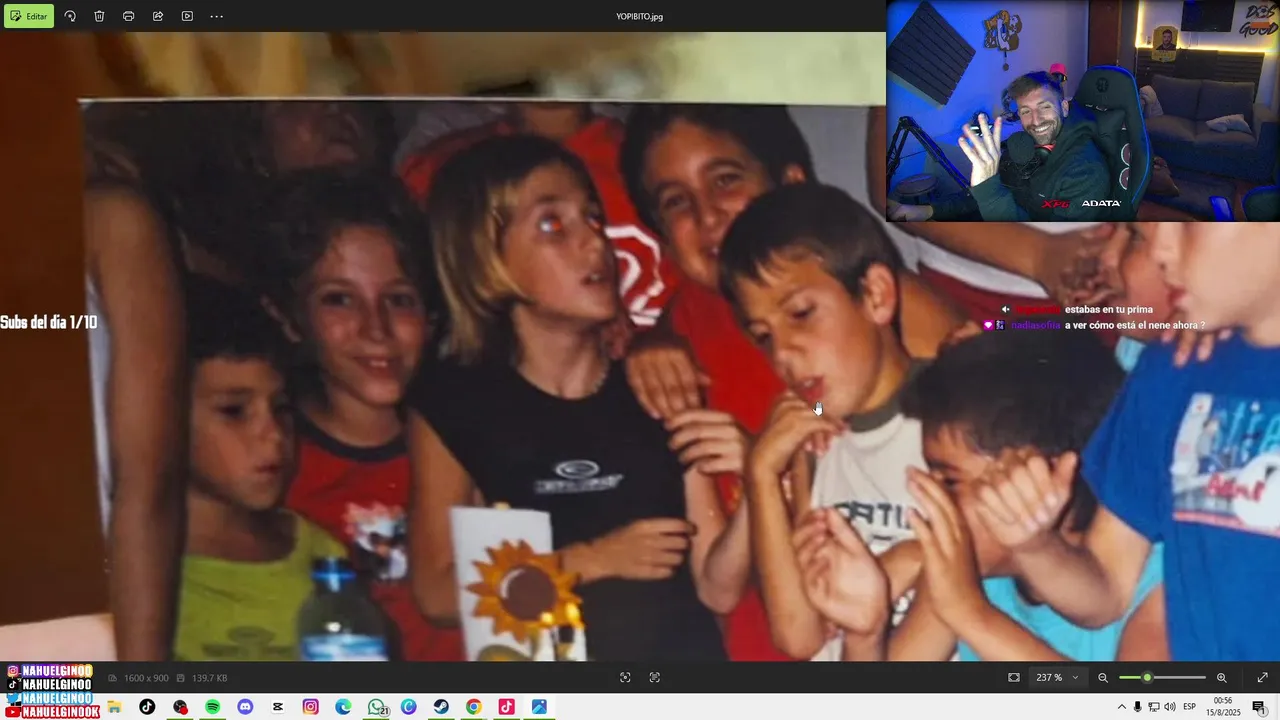The image size is (1280, 720).
Task: Open the volume tray icon
Action: [x=1170, y=707]
